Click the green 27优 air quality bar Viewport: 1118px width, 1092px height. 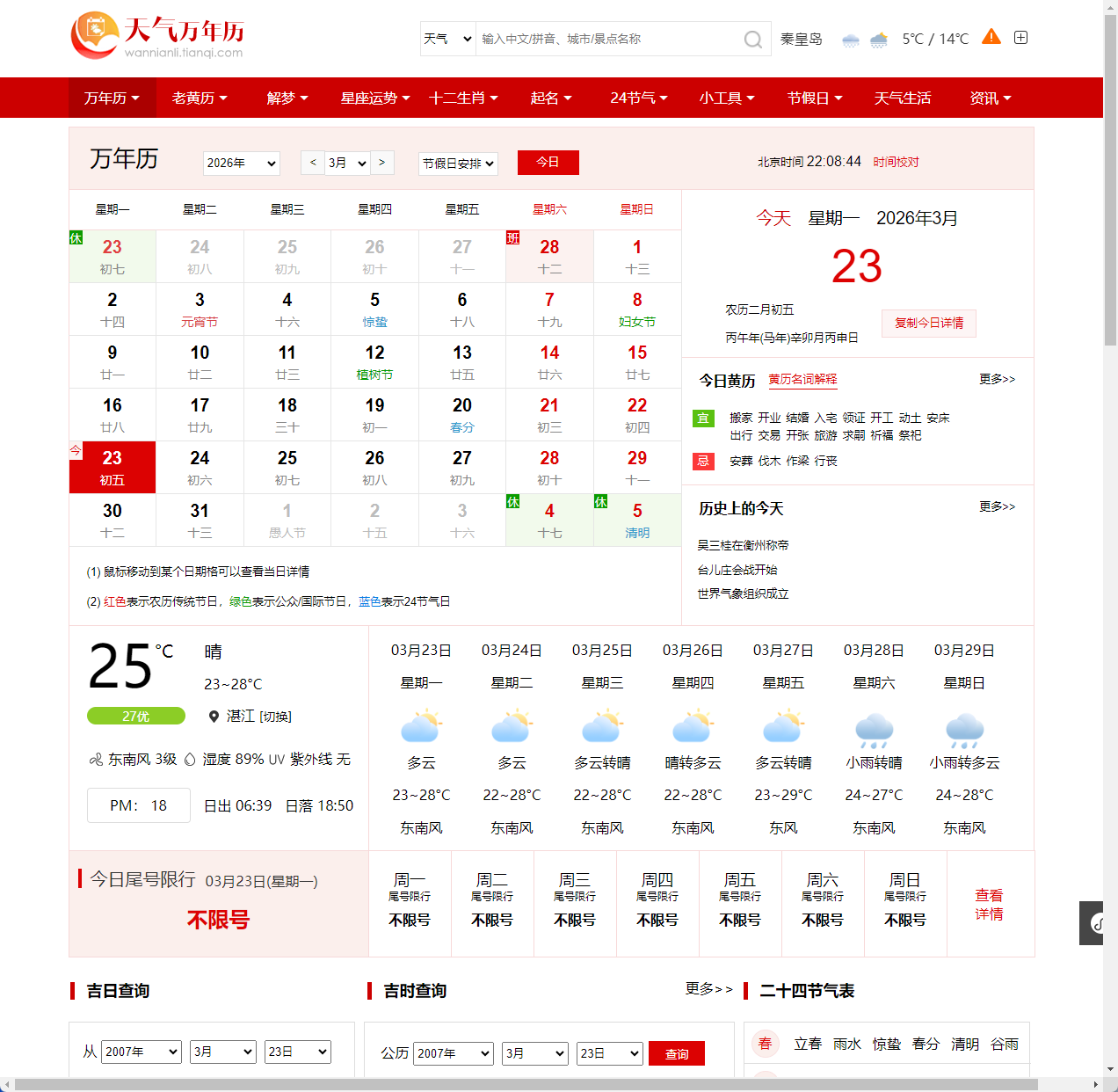coord(135,716)
